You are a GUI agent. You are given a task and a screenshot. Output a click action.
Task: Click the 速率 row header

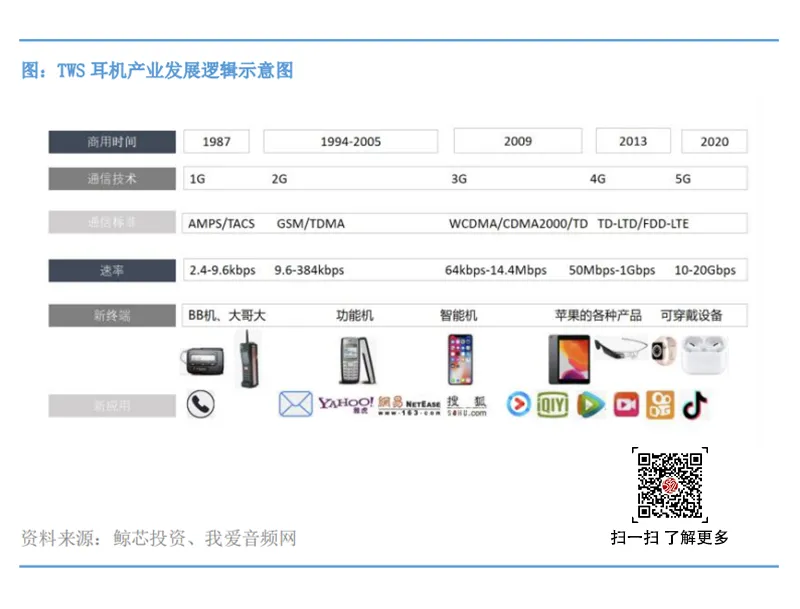(112, 270)
